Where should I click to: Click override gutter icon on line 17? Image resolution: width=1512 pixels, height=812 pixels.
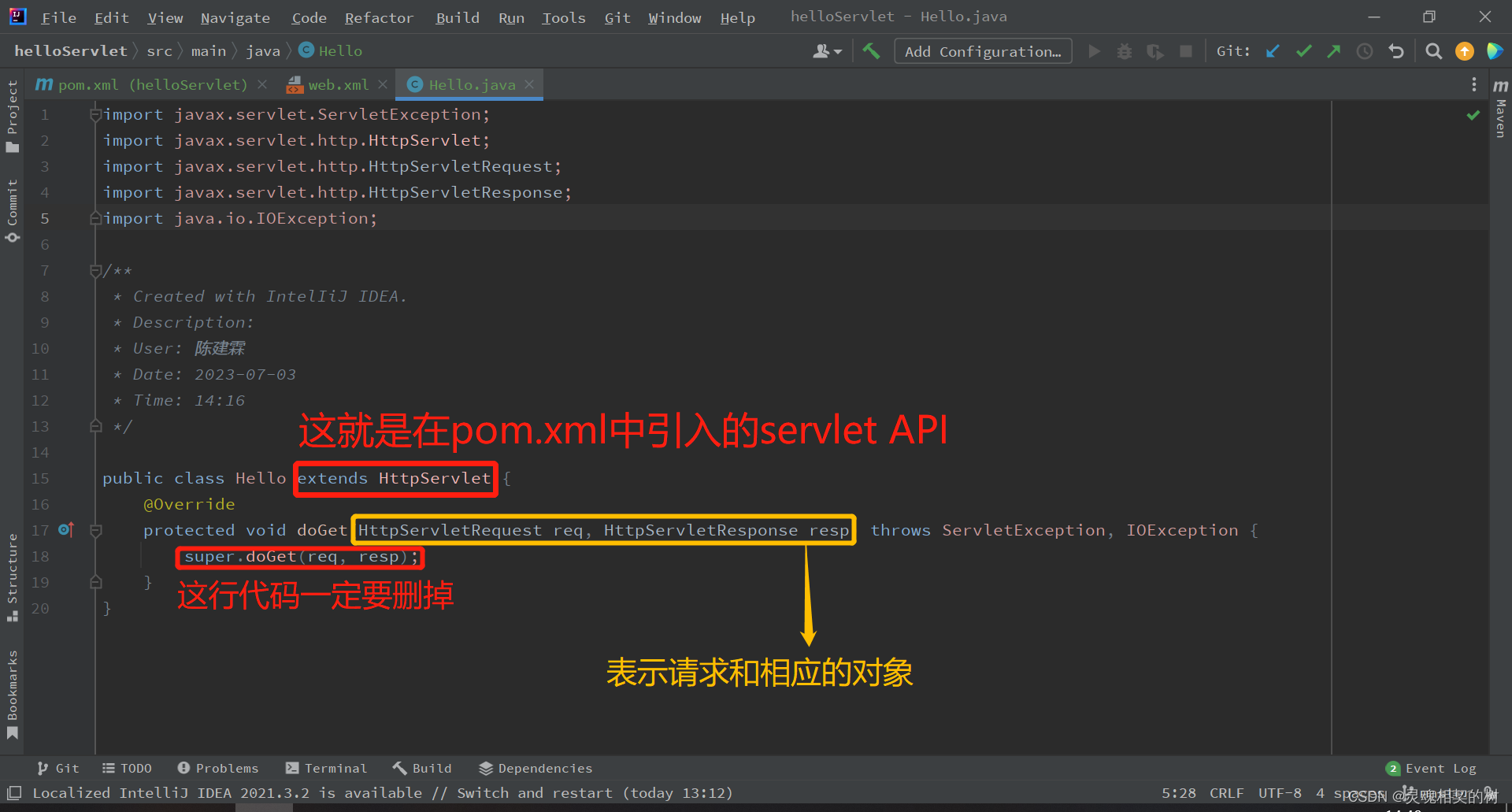click(x=66, y=529)
